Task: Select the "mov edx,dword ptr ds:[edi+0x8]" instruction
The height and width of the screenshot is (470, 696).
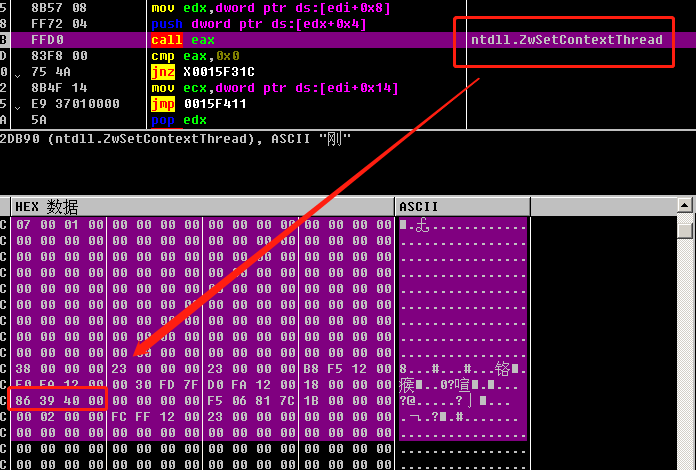Action: click(x=271, y=8)
